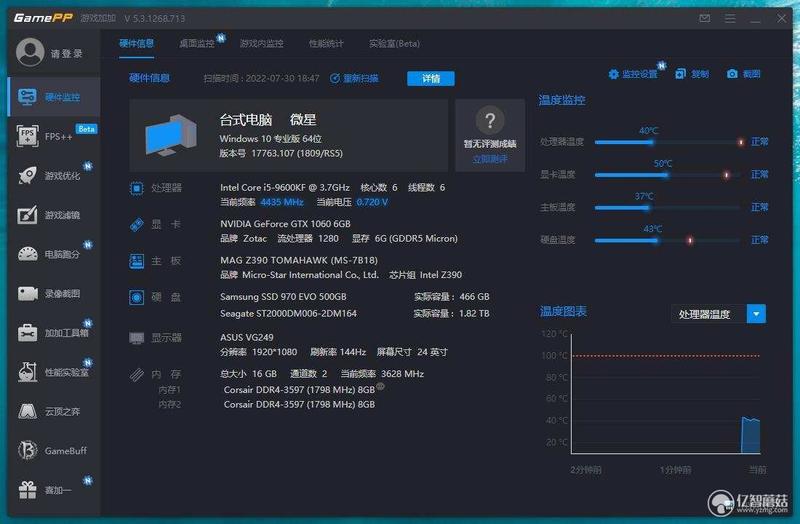800x524 pixels.
Task: Click the temperature chart area
Action: 666,393
